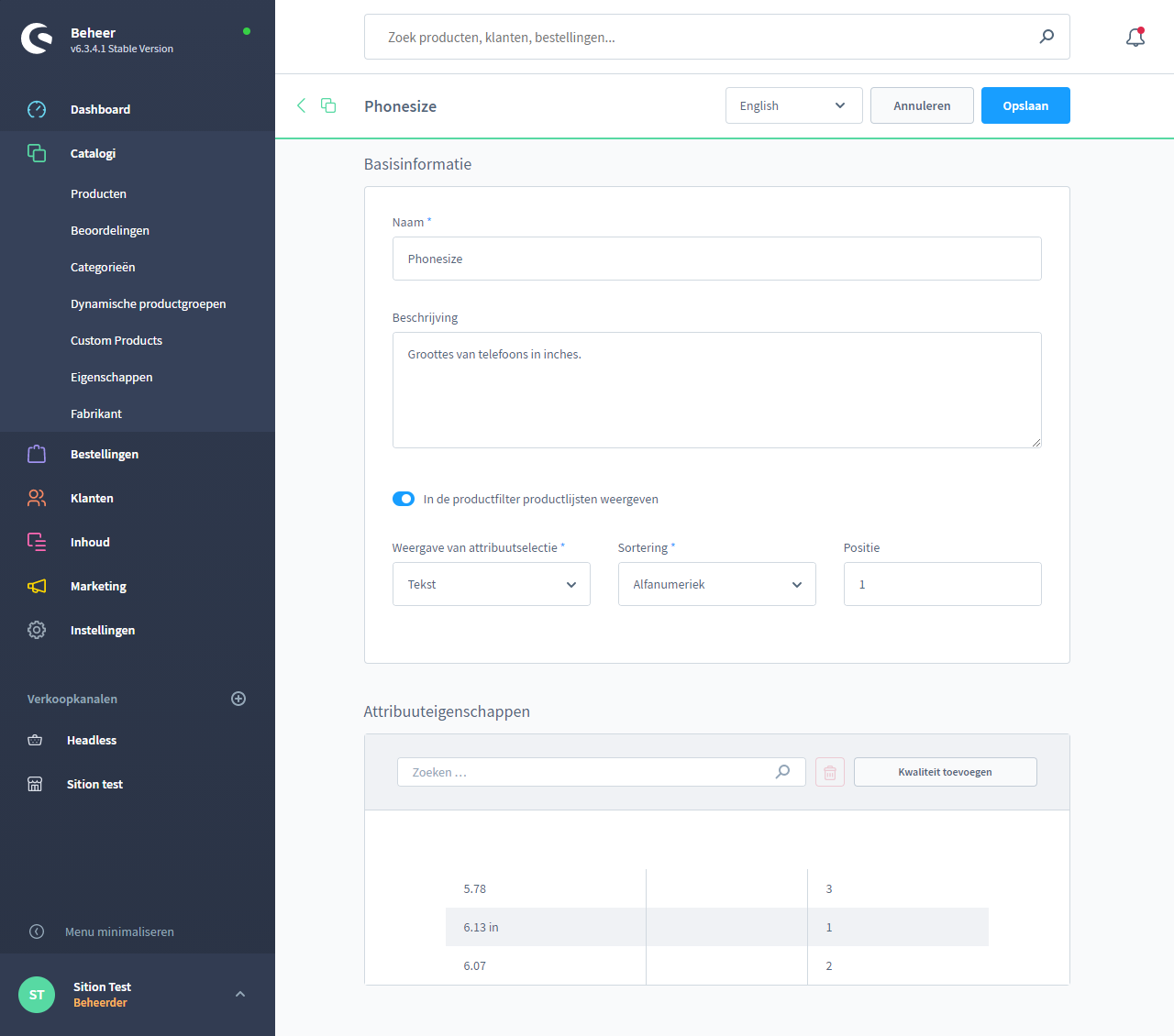Viewport: 1174px width, 1036px height.
Task: Click into the Positie input field
Action: 942,584
